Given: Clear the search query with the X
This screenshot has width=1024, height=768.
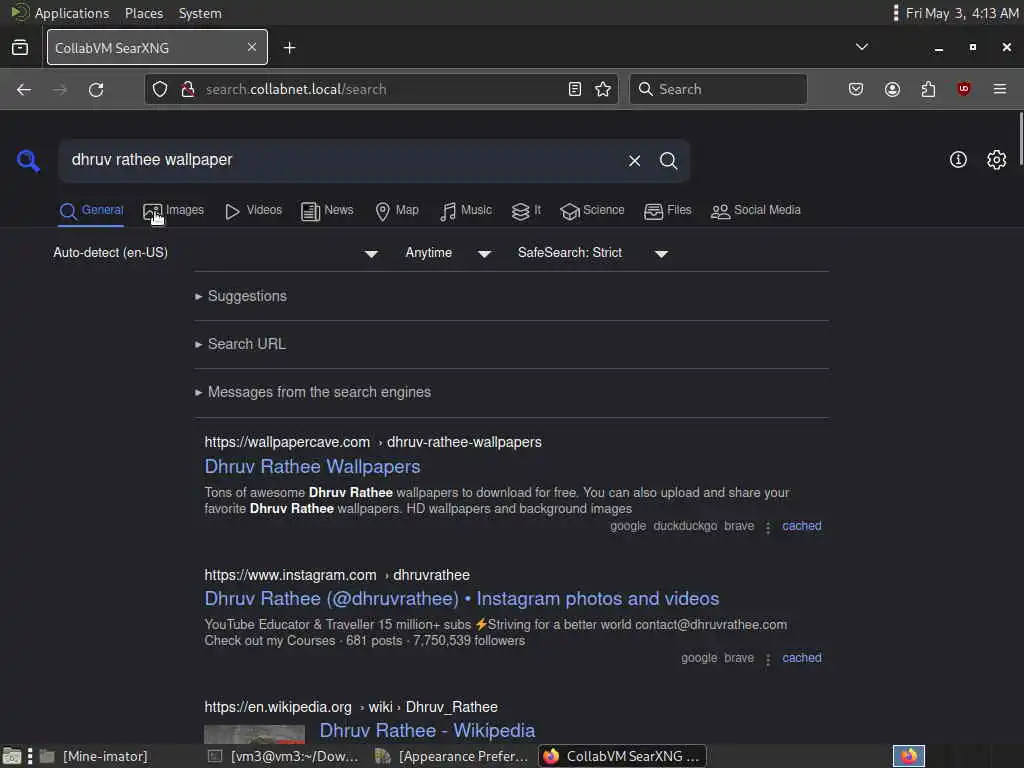Looking at the screenshot, I should pos(634,161).
